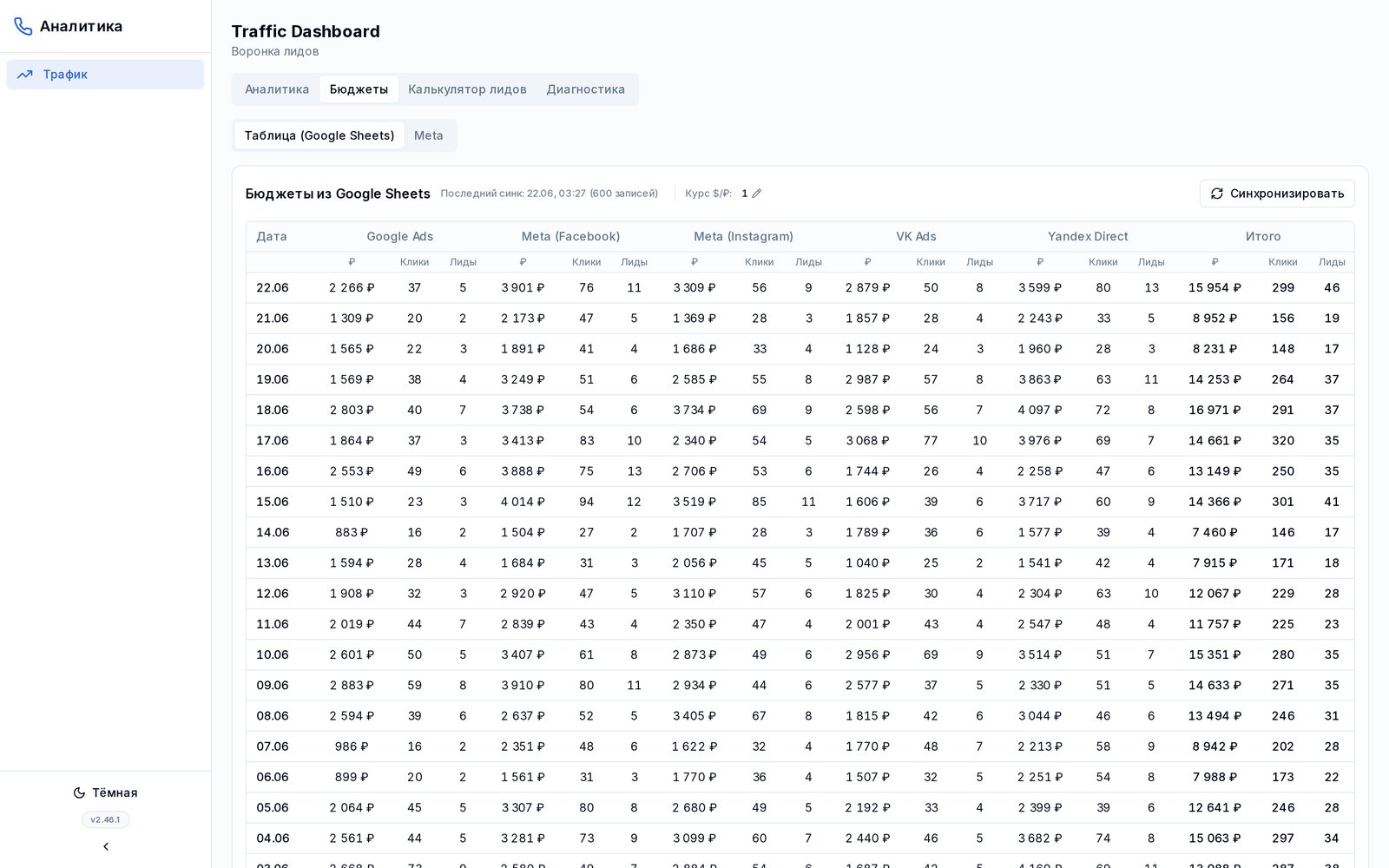Click the trend arrow icon next to Трафик
Screen dimensions: 1389x868
tap(25, 75)
